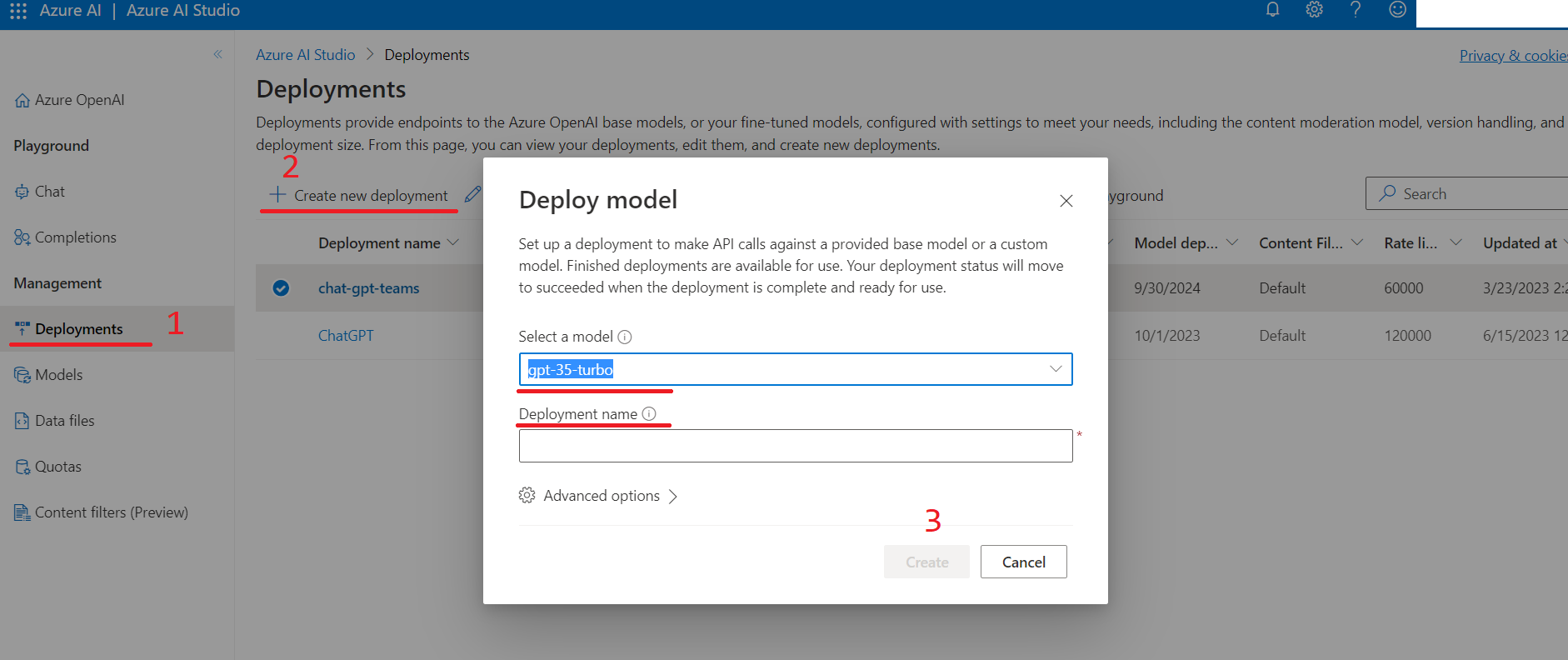
Task: Click Azure AI in top header
Action: tap(71, 11)
